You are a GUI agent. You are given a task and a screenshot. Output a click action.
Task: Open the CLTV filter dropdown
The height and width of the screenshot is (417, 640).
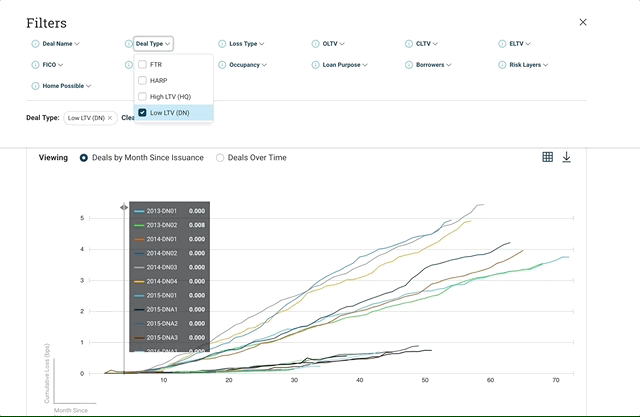point(427,44)
